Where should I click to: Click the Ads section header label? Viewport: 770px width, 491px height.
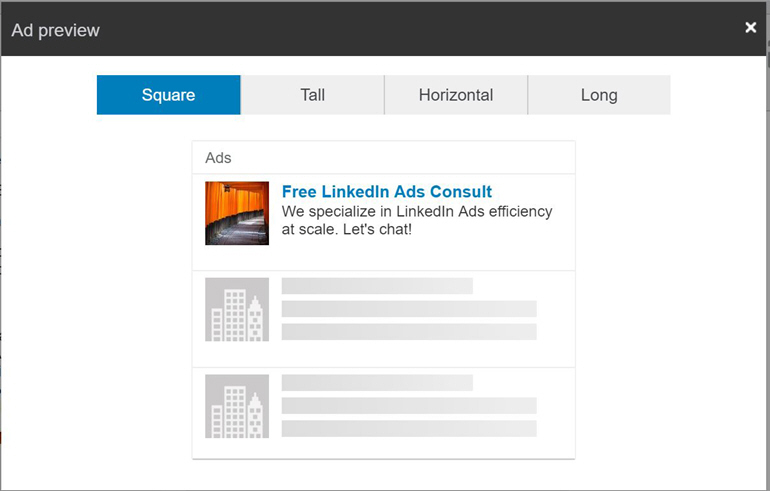[218, 158]
